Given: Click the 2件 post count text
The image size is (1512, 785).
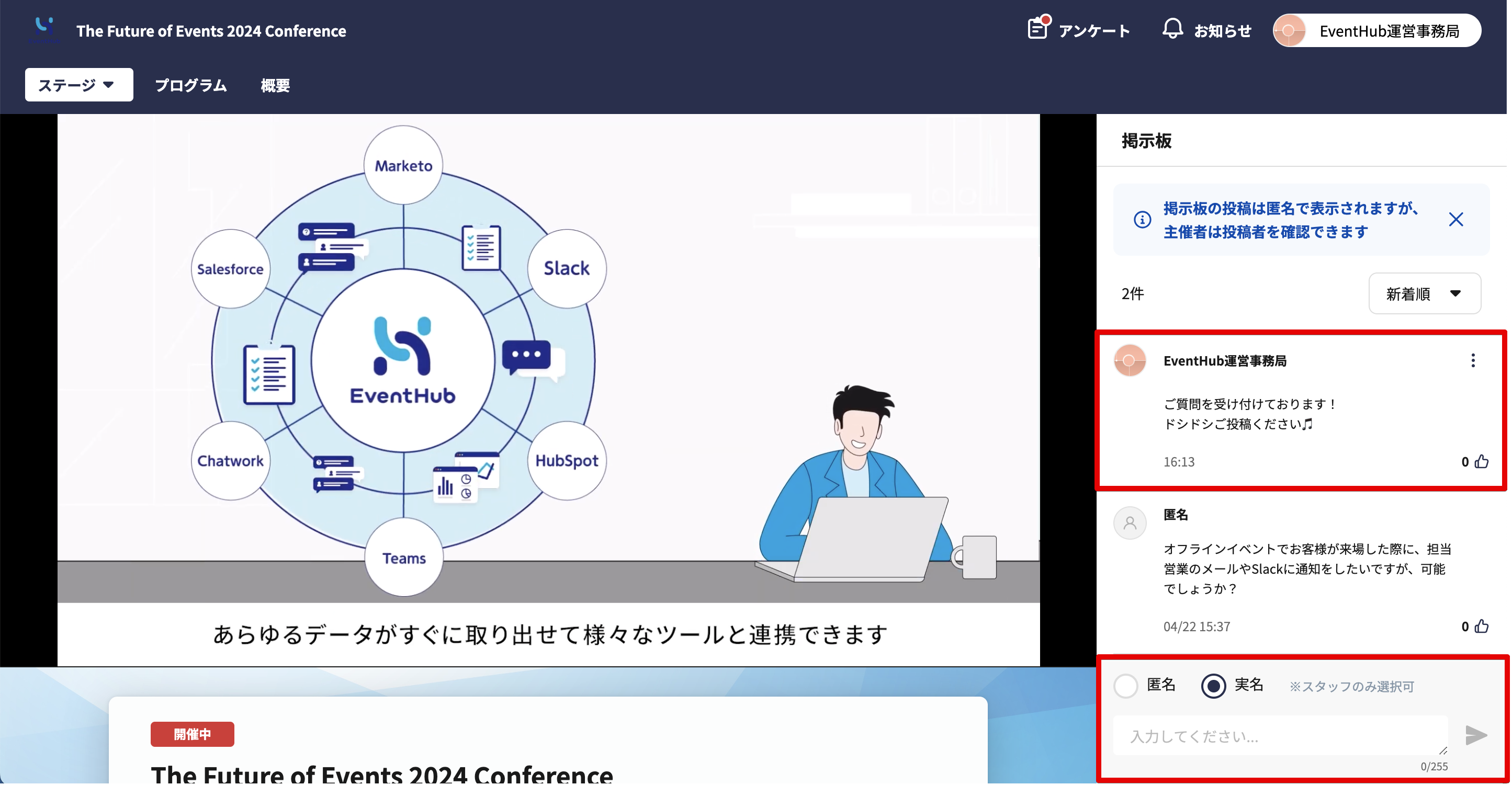Looking at the screenshot, I should point(1132,293).
